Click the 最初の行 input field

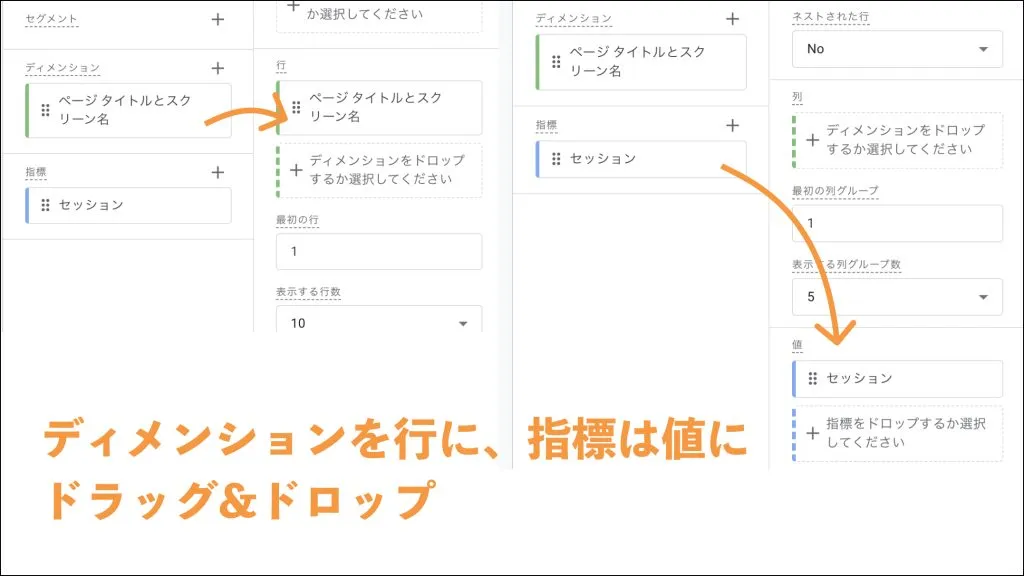point(379,251)
